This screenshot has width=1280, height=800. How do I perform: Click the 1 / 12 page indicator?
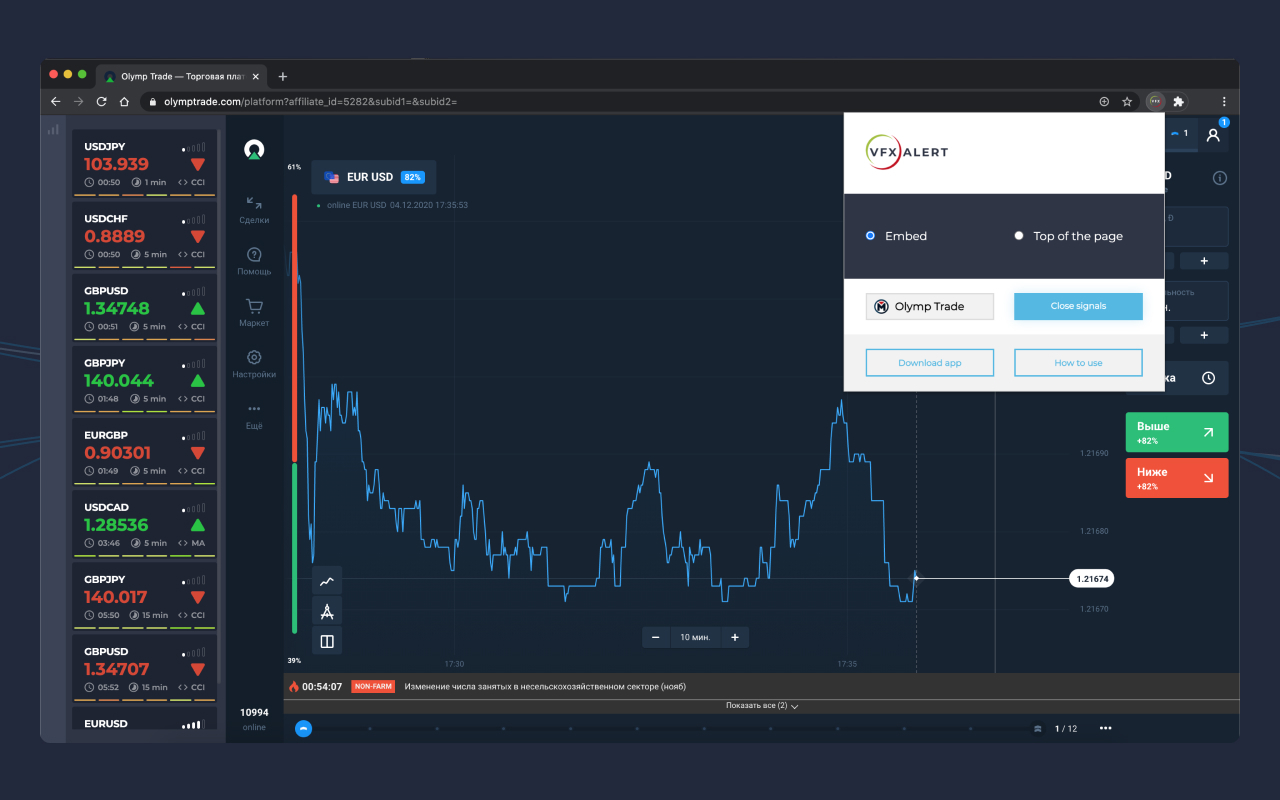tap(1066, 728)
